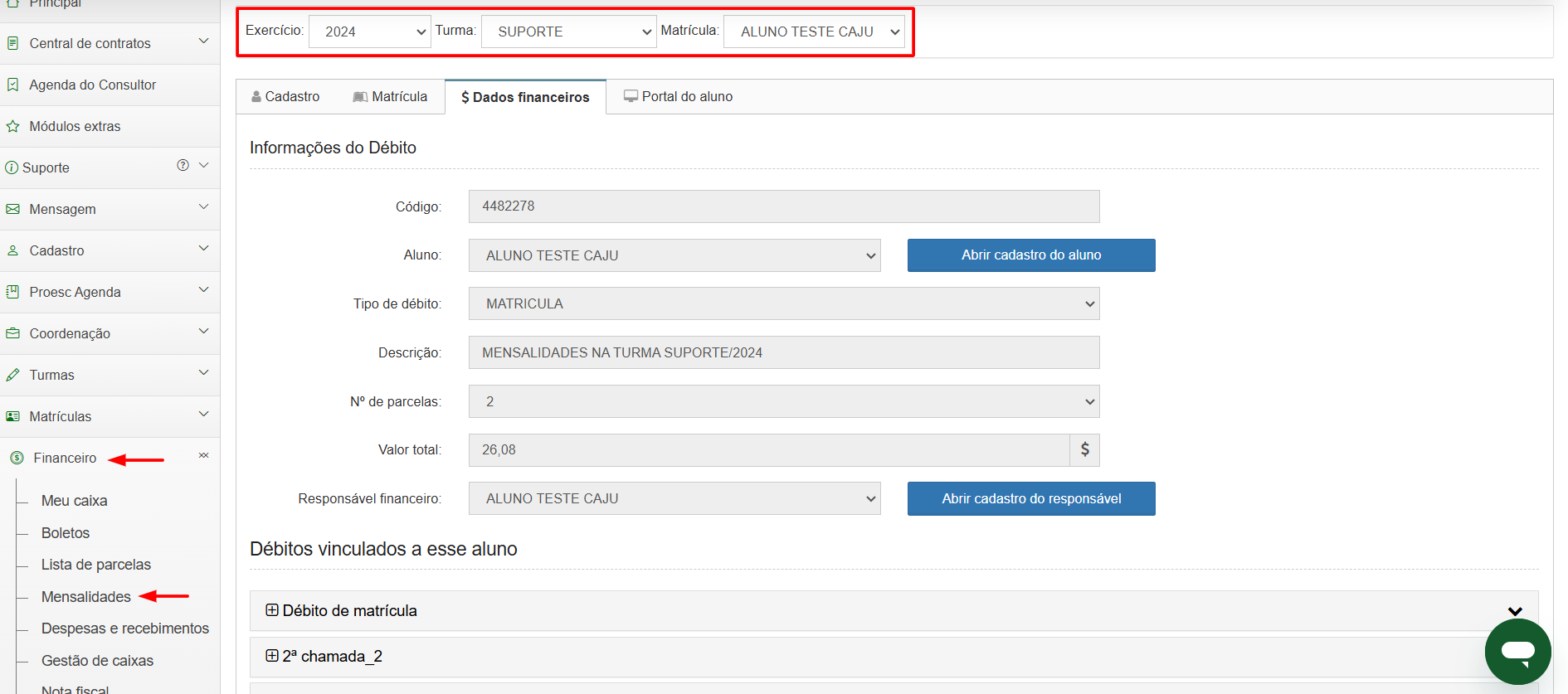Expand Suporte menu chevron
The image size is (1568, 694).
click(x=203, y=165)
